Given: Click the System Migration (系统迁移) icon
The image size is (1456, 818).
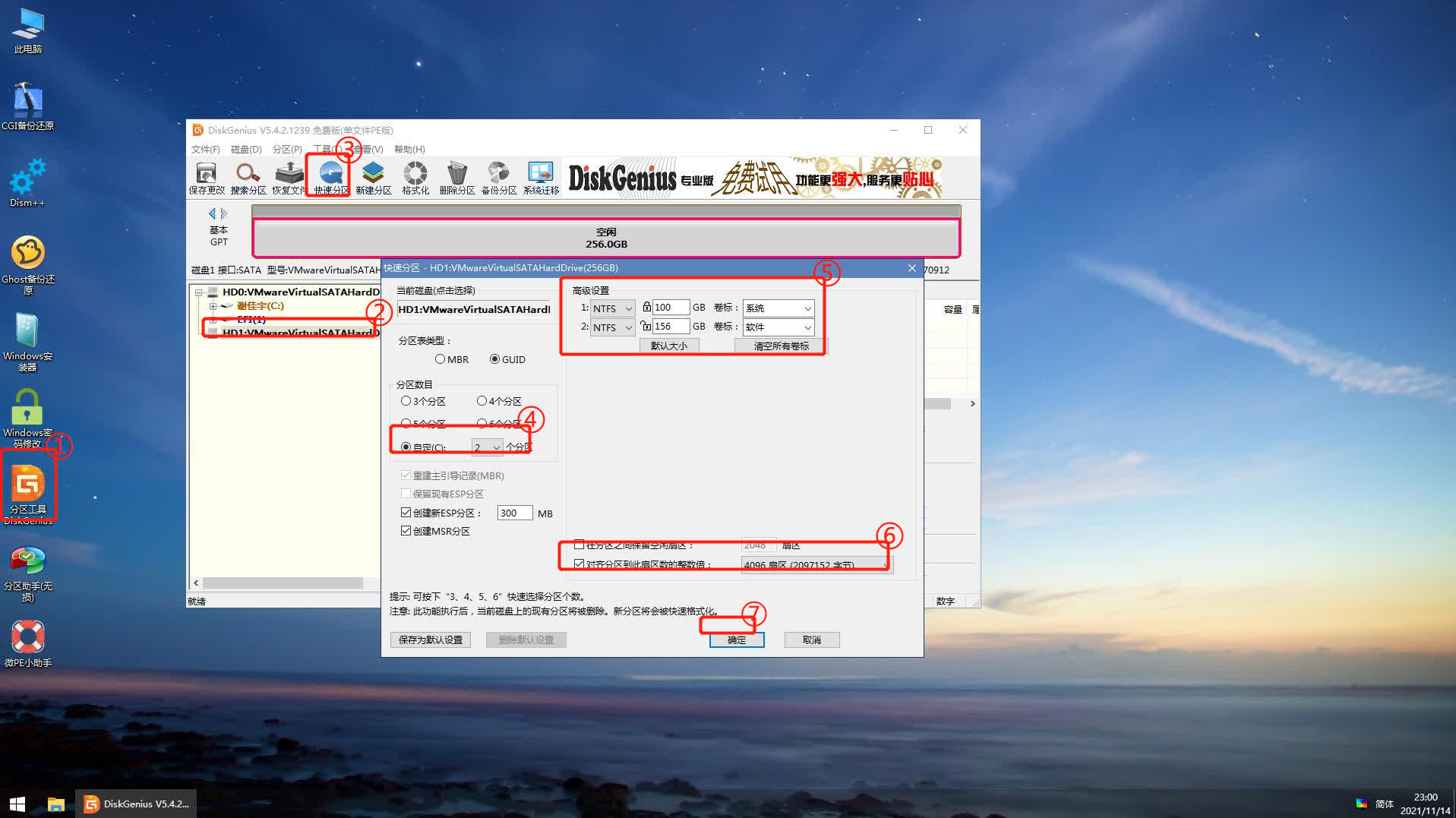Looking at the screenshot, I should coord(541,178).
